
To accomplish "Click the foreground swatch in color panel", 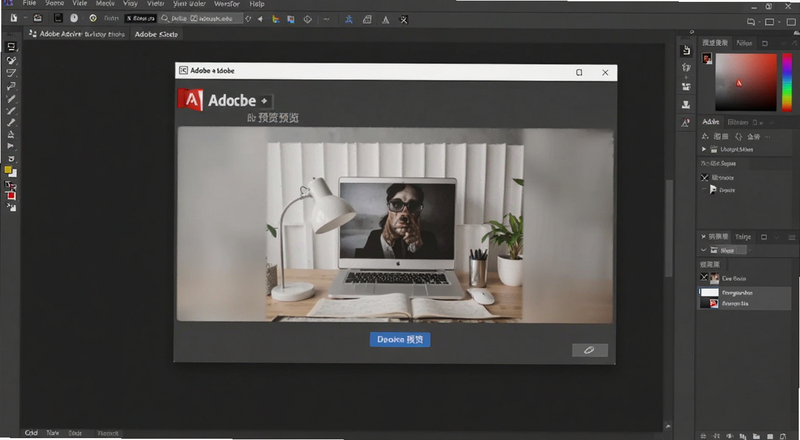I will tap(707, 59).
